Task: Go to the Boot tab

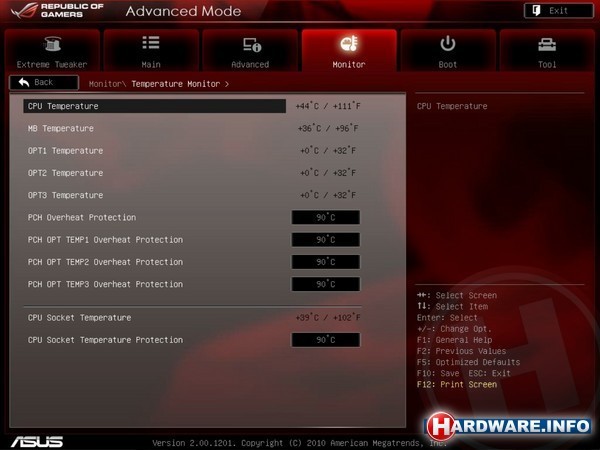Action: 448,50
